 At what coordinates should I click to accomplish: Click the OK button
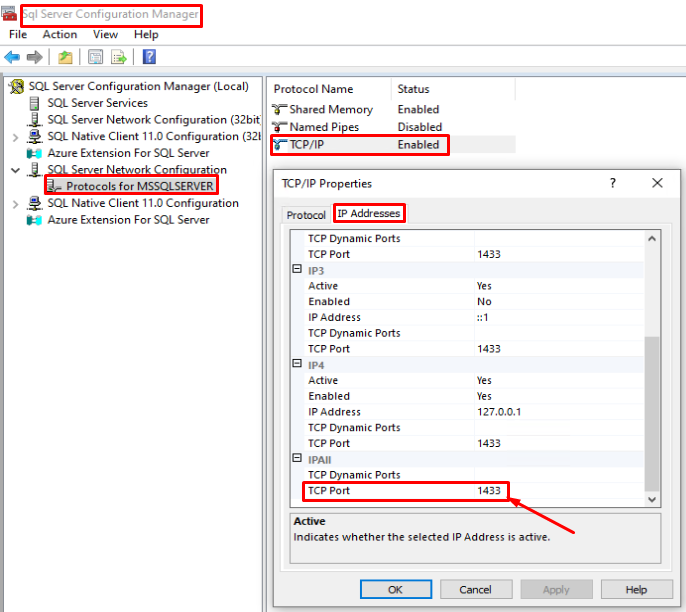(396, 589)
